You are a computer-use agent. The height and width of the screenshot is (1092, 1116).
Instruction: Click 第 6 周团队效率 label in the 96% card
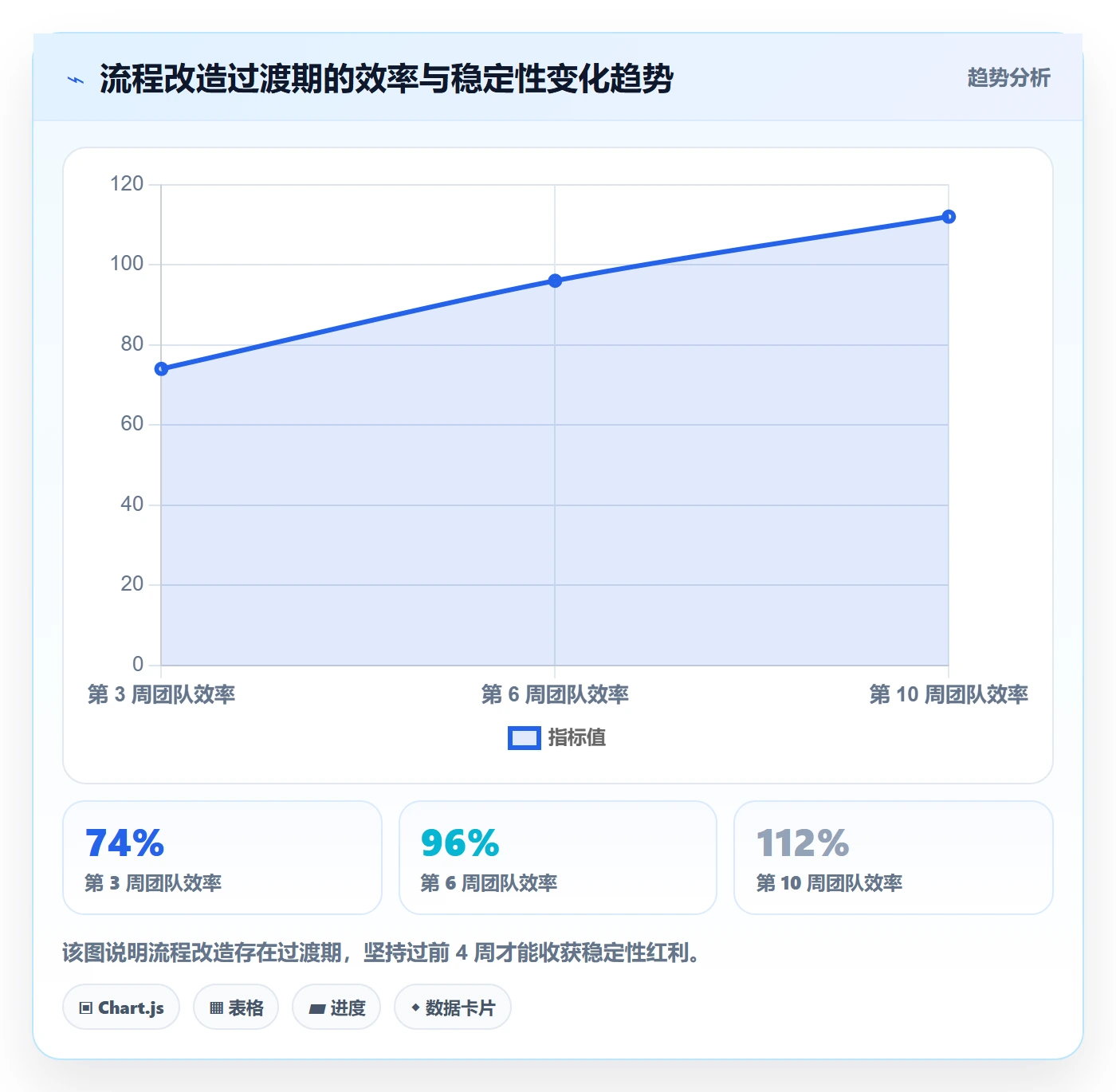tap(489, 883)
